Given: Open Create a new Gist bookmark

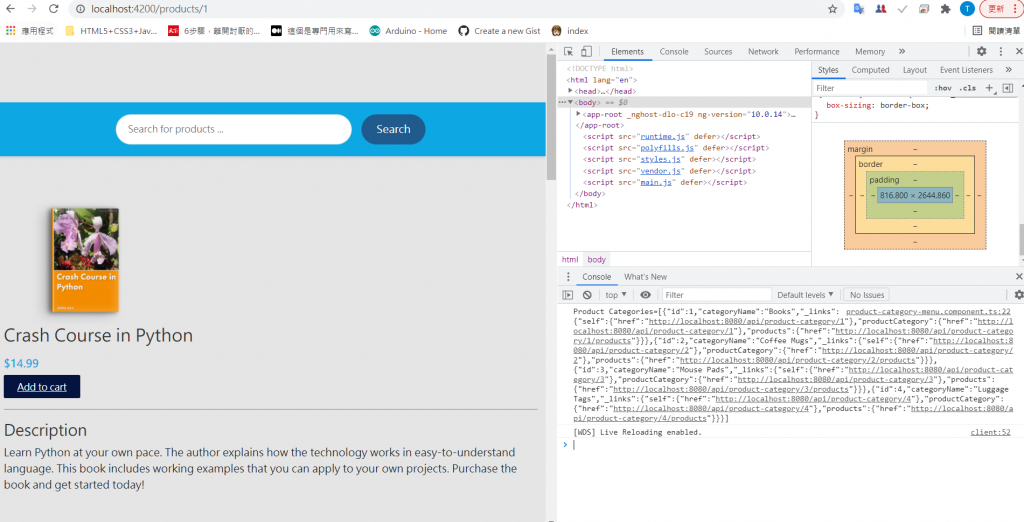Looking at the screenshot, I should point(500,31).
